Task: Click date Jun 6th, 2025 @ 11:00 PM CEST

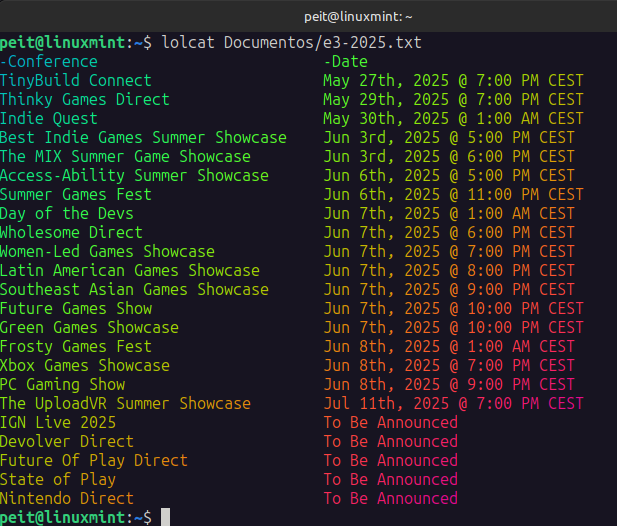Action: coord(453,195)
